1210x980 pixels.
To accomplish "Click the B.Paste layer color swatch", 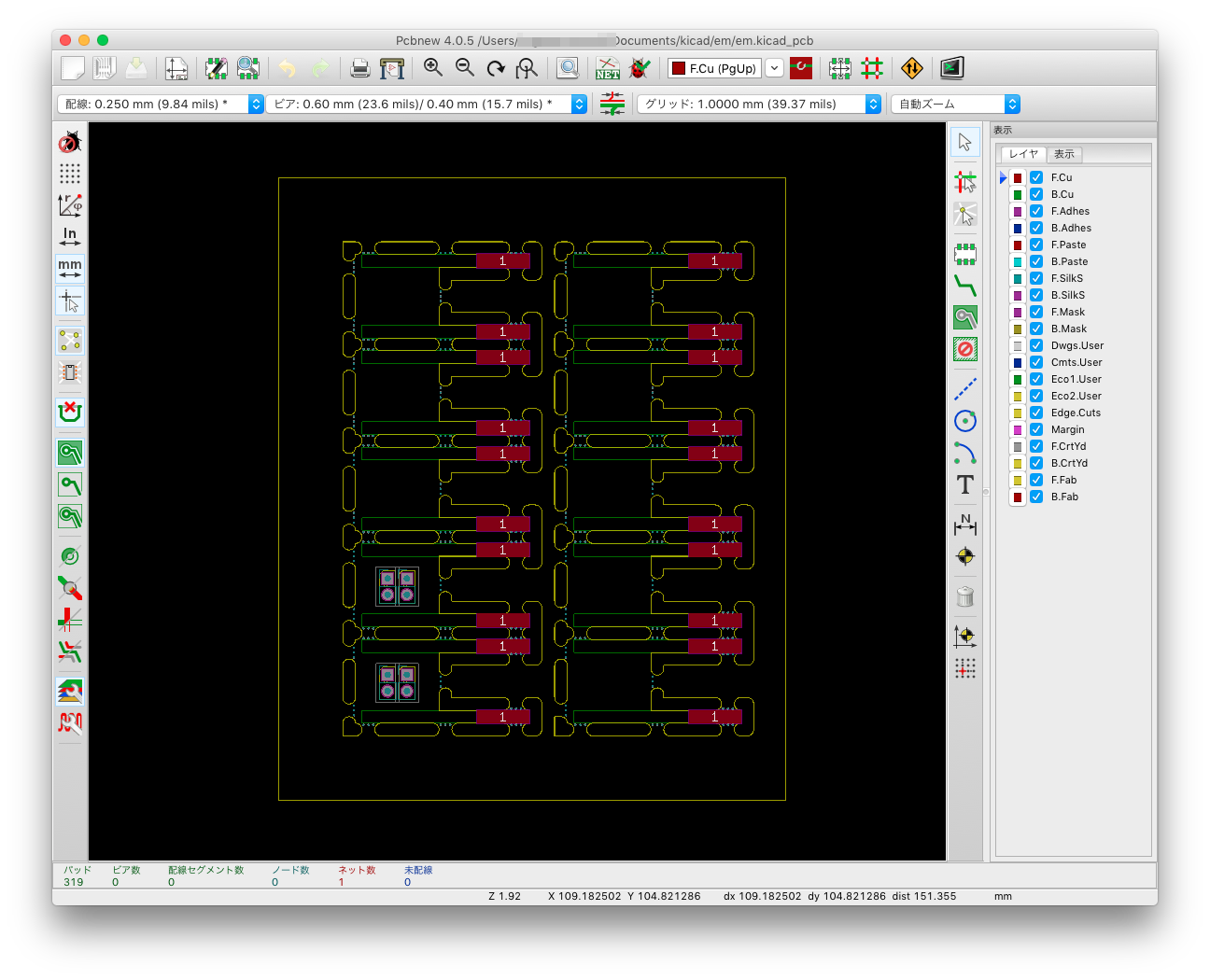I will click(x=1018, y=262).
